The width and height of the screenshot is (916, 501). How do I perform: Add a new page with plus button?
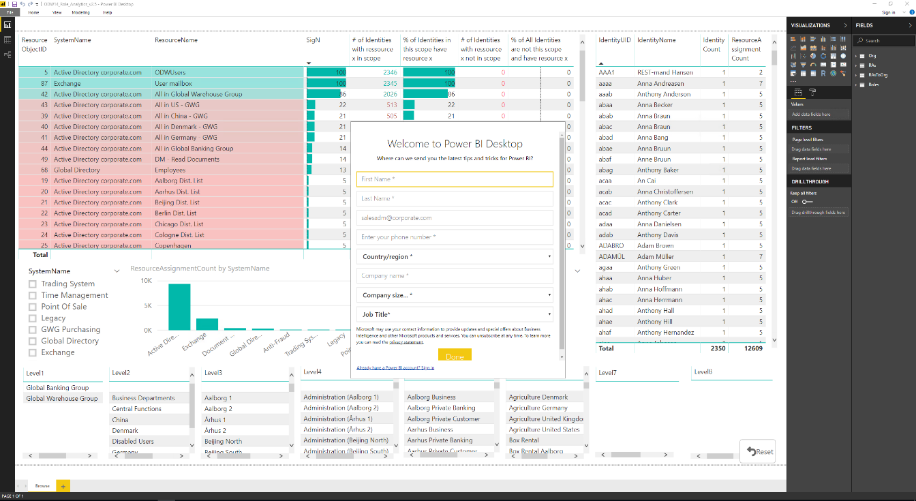[x=63, y=485]
